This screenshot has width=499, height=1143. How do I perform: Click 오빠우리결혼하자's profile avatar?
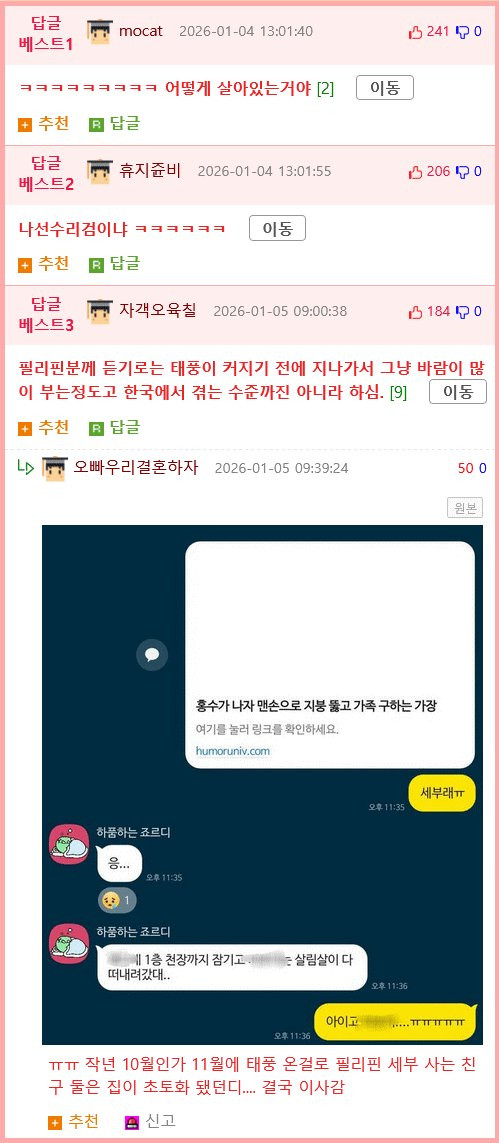tap(55, 468)
